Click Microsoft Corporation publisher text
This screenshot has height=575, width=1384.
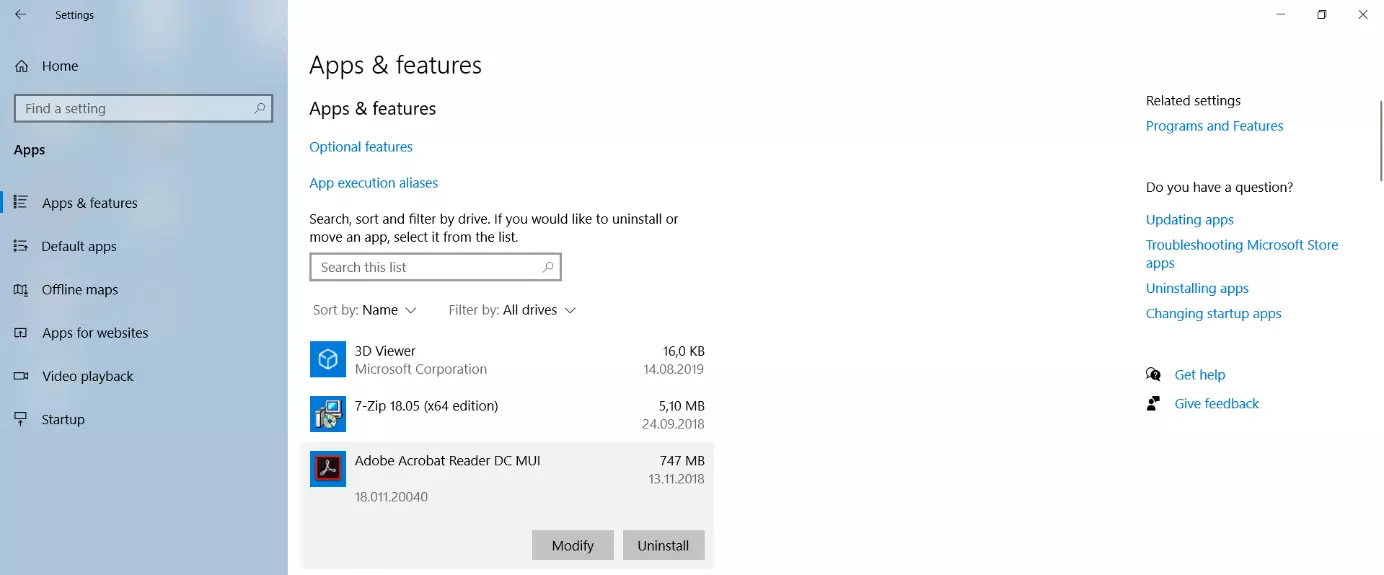(421, 369)
